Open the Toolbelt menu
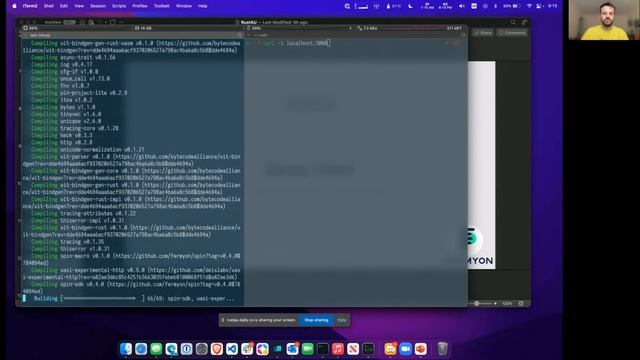The height and width of the screenshot is (360, 640). coord(162,6)
